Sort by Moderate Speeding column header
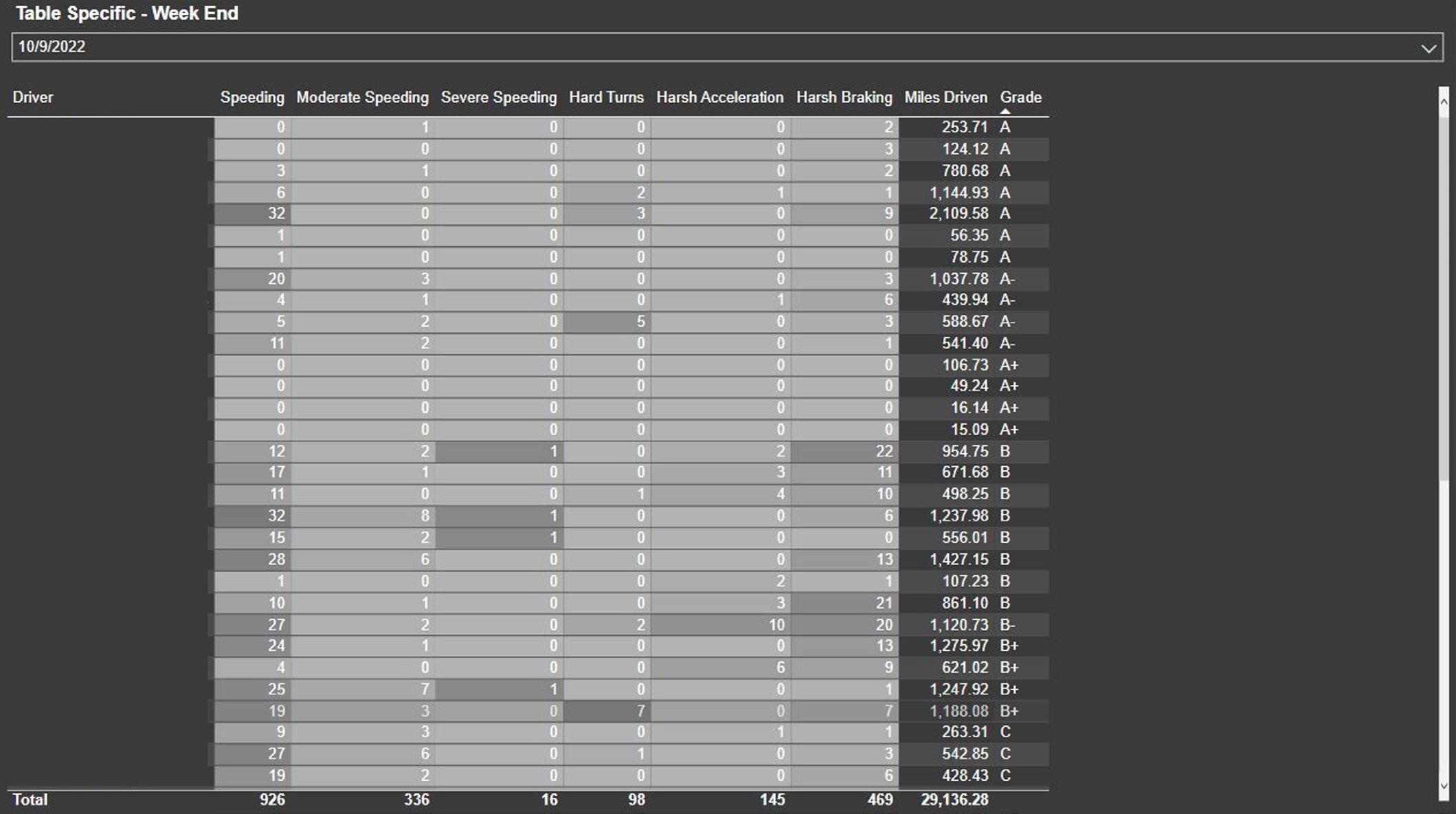Viewport: 1456px width, 814px height. coord(362,97)
